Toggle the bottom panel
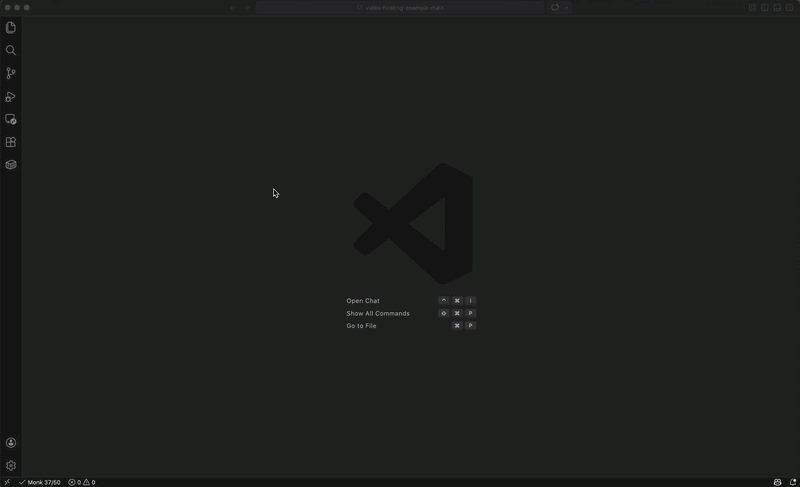Image resolution: width=800 pixels, height=487 pixels. point(777,8)
